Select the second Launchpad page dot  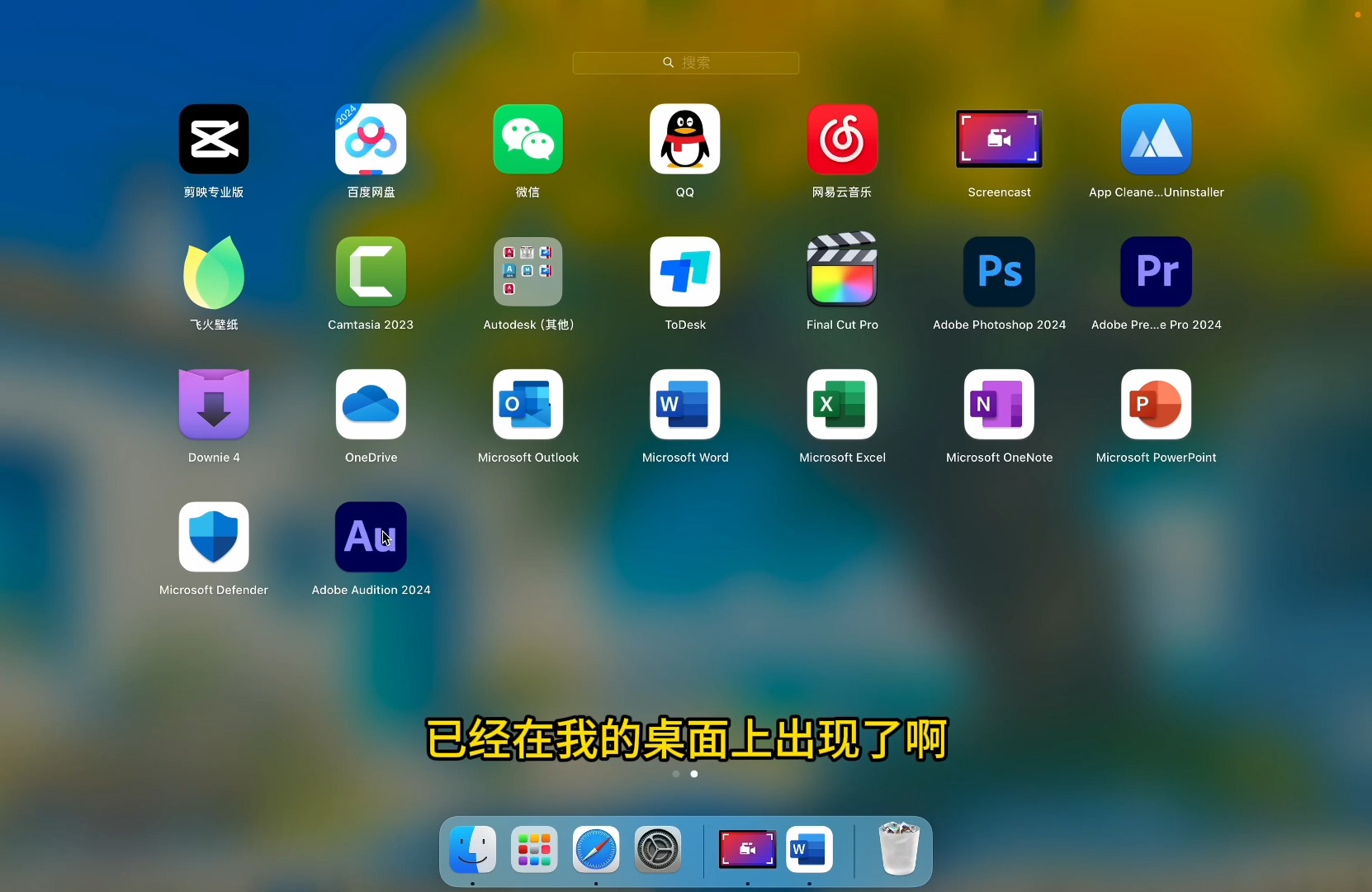tap(694, 774)
